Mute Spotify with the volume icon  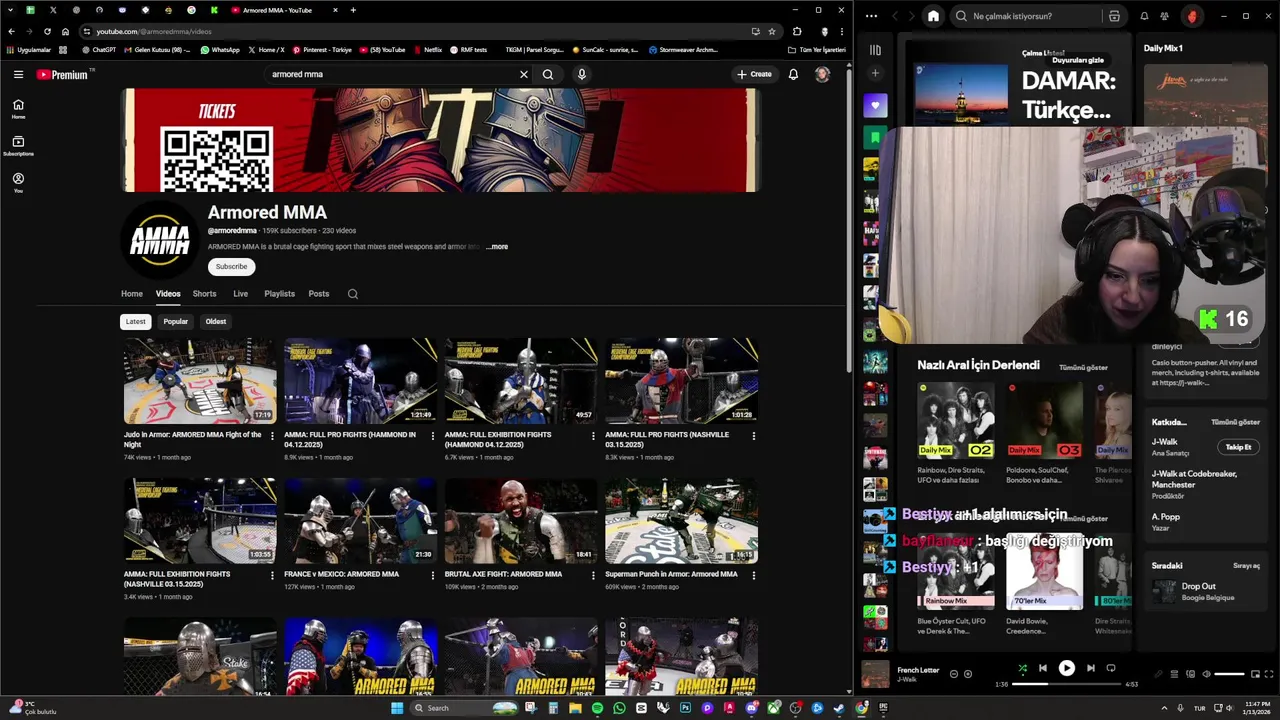pos(1206,674)
